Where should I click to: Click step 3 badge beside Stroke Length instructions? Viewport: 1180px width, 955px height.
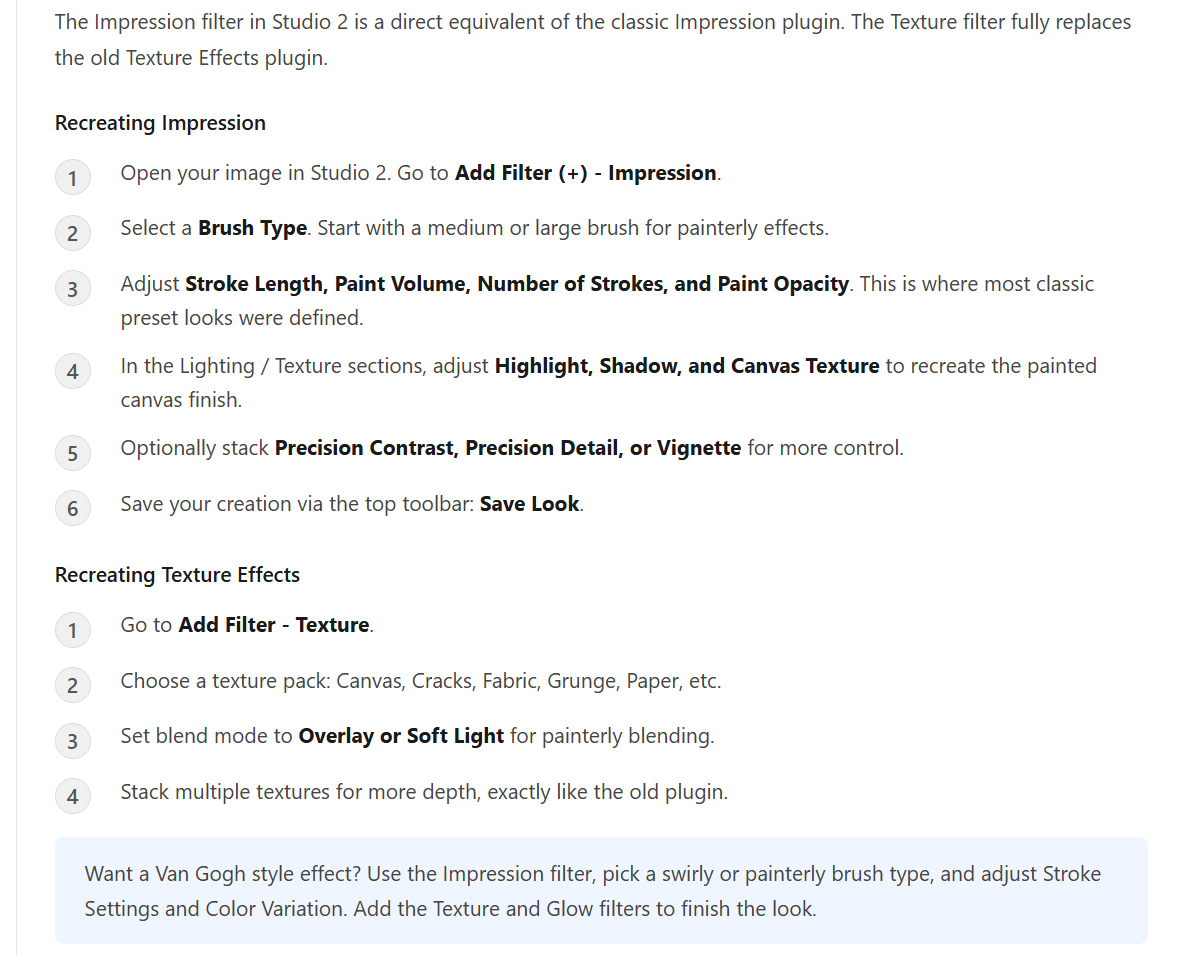73,288
